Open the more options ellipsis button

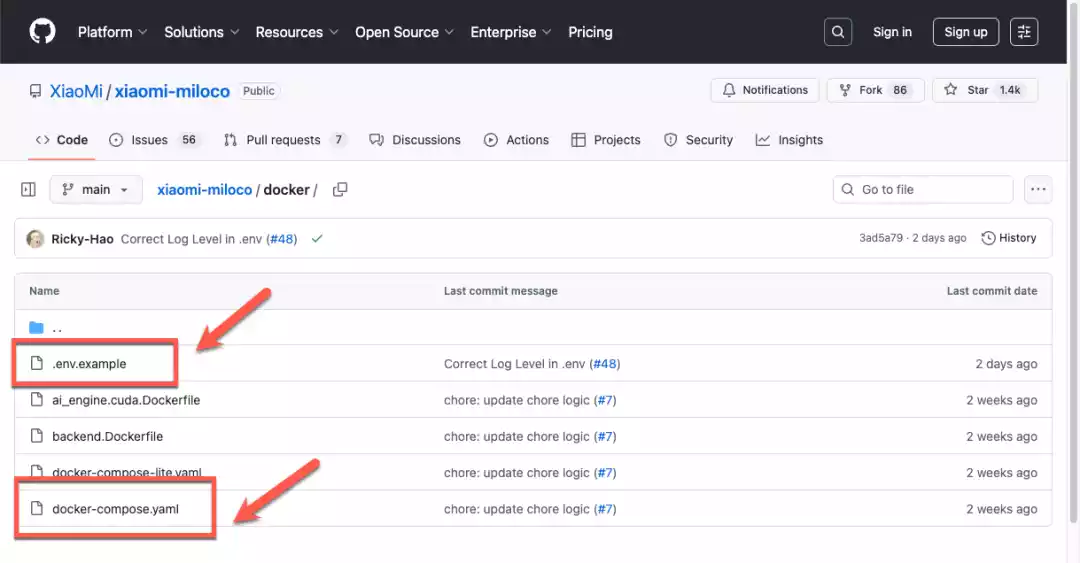click(1038, 190)
